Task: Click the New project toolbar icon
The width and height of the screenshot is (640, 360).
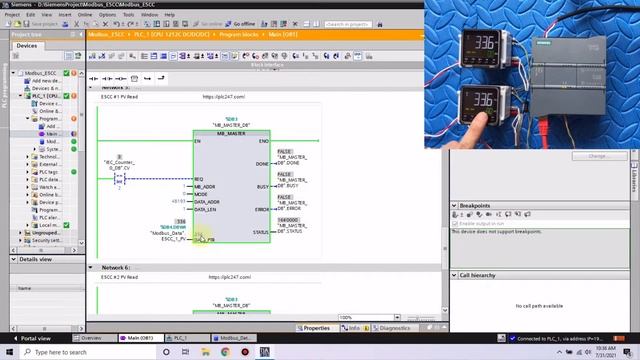Action: (9, 24)
